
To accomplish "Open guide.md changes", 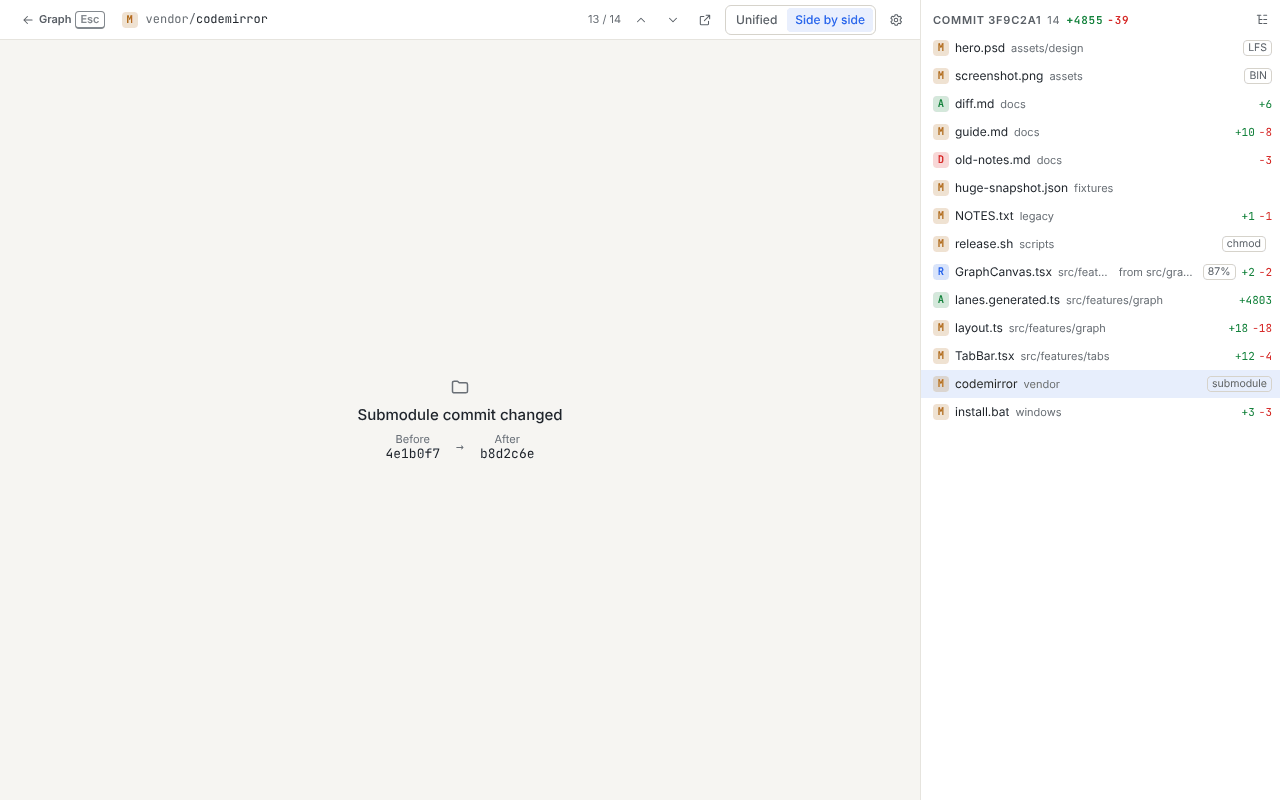I will click(1100, 132).
